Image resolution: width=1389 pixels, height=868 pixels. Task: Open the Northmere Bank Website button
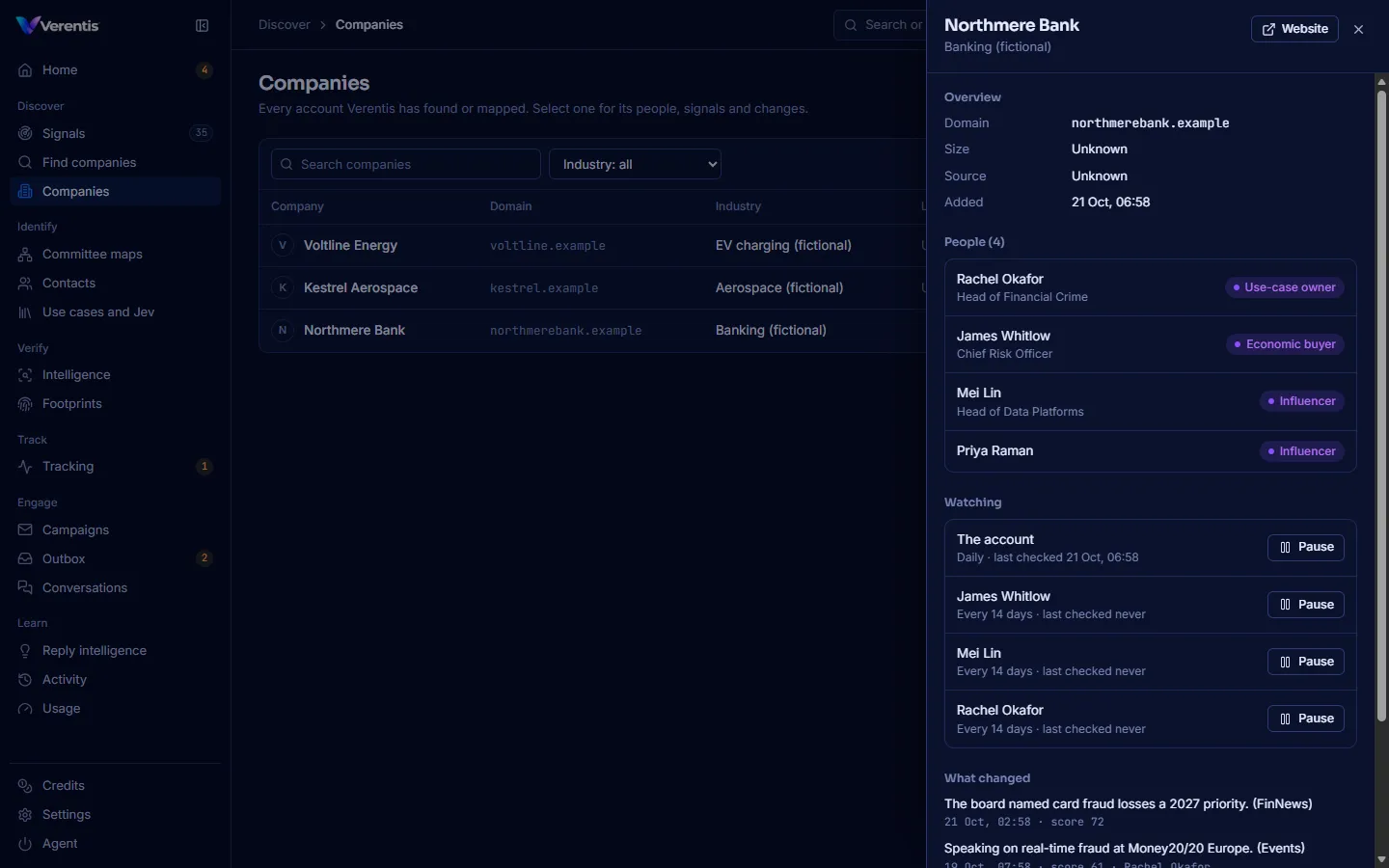point(1294,29)
